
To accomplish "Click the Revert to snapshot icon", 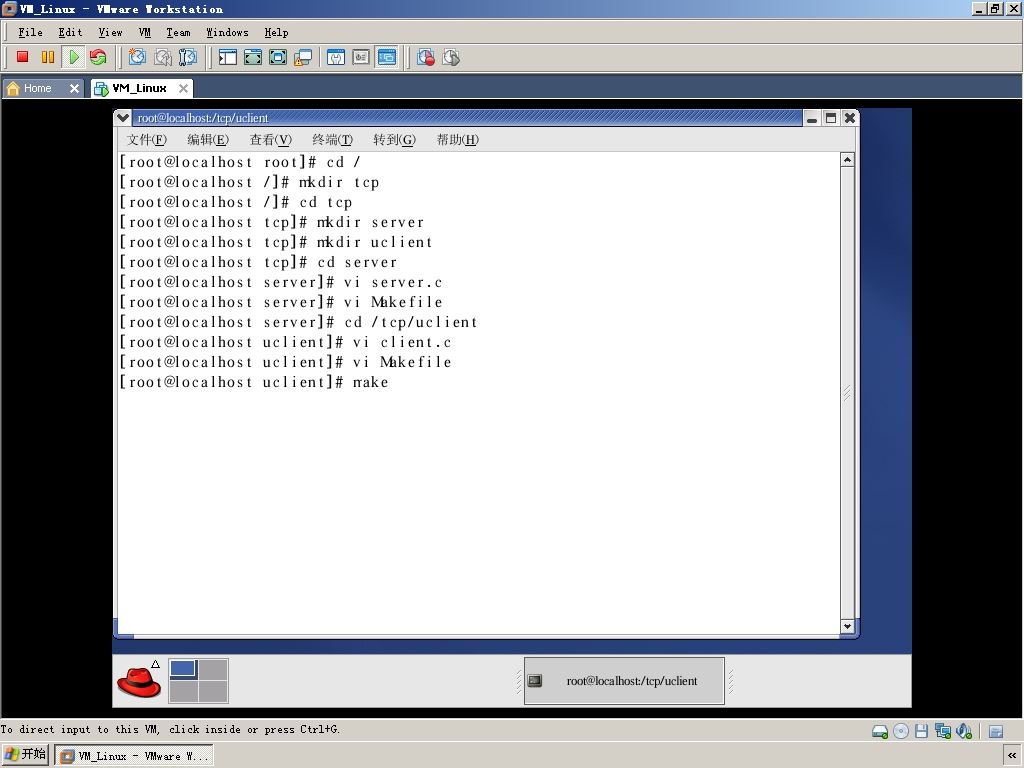I will click(x=163, y=57).
